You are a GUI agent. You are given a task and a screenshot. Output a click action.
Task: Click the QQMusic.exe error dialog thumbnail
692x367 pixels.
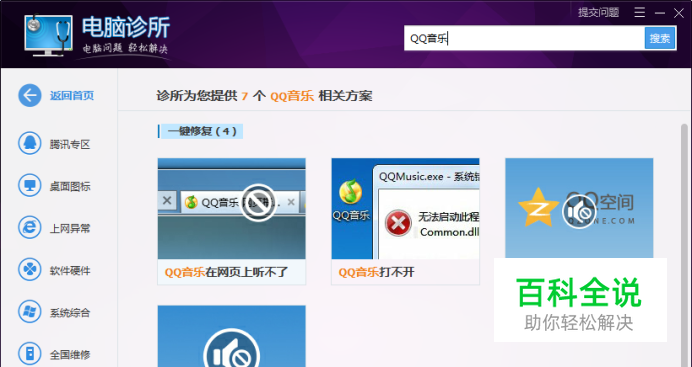click(405, 209)
